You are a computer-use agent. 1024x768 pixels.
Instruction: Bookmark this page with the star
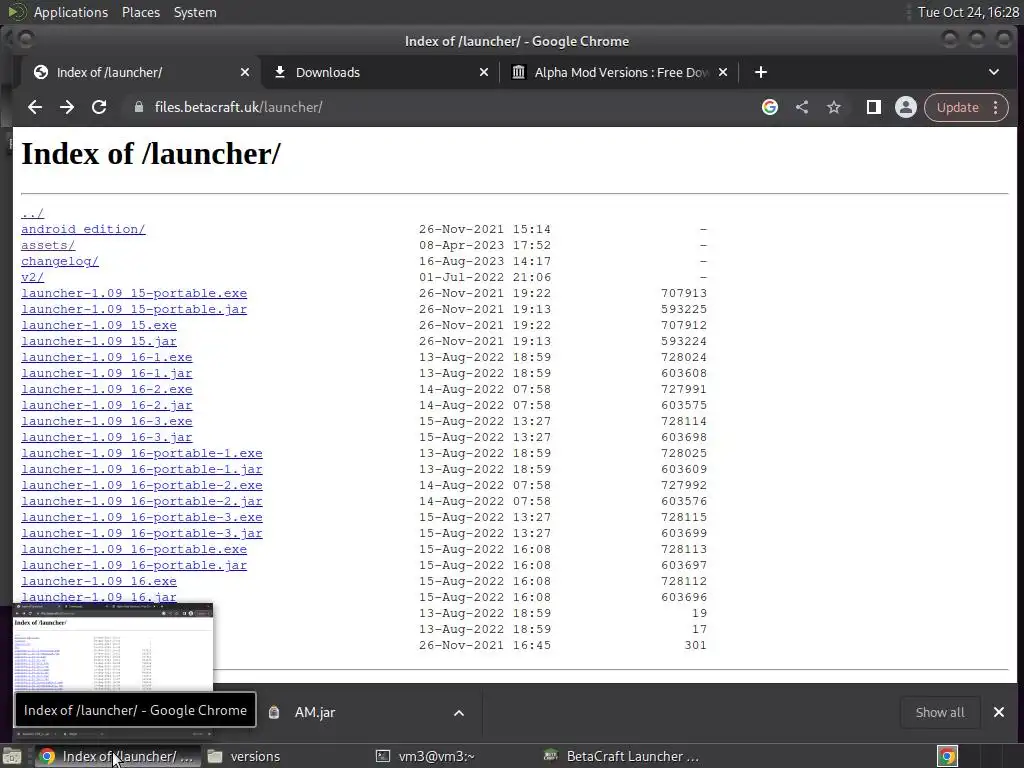click(x=834, y=107)
